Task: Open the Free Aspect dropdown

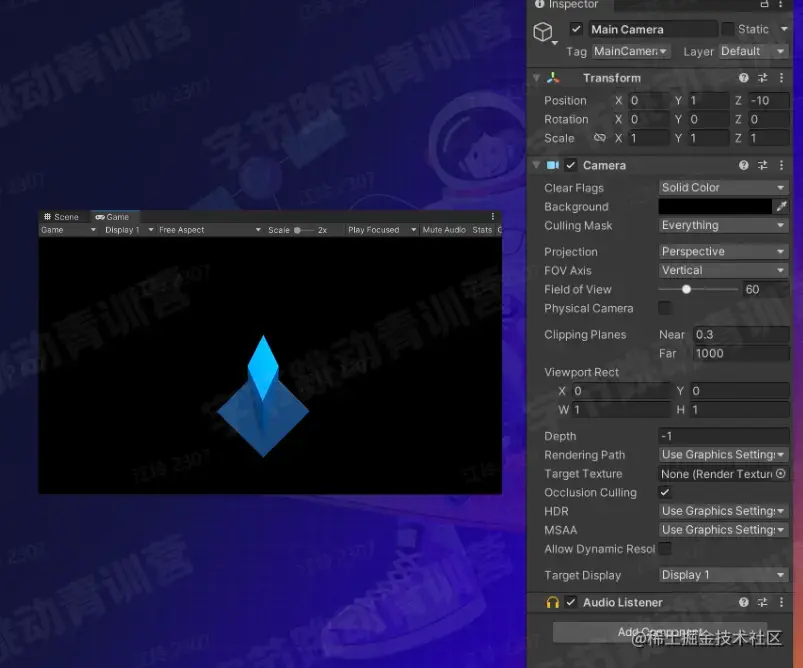Action: 209,230
